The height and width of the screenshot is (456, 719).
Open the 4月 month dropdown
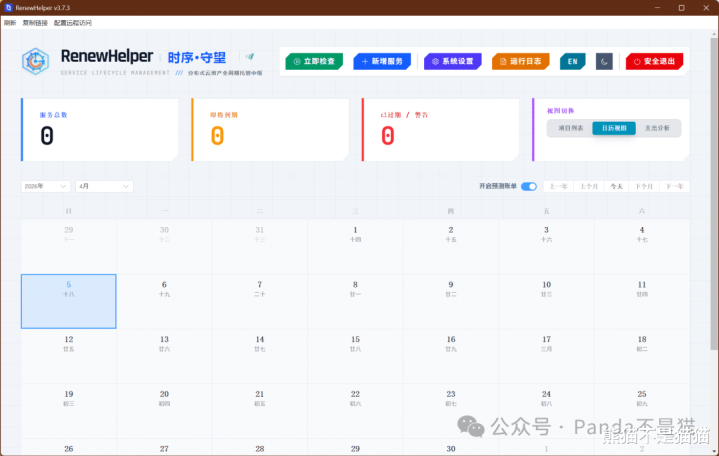pos(104,186)
